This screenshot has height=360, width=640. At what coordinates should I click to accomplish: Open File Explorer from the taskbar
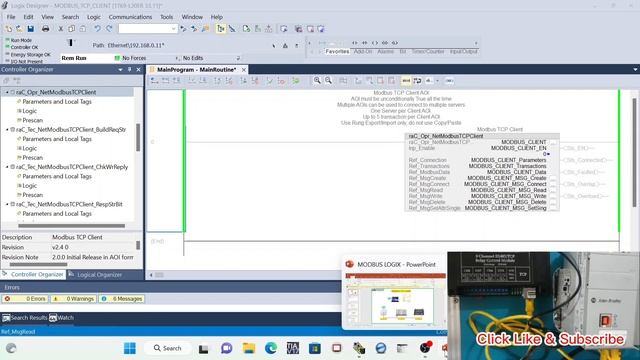(x=249, y=348)
